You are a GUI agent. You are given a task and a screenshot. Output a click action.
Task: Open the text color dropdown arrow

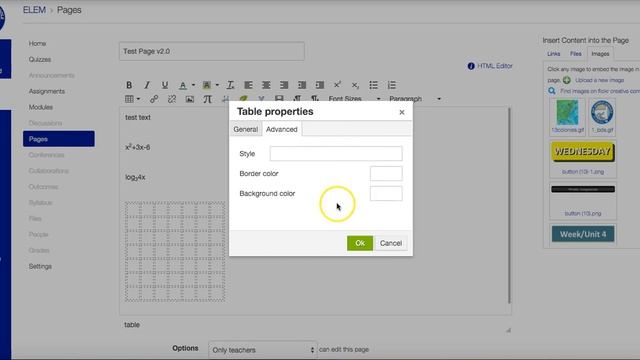[x=193, y=85]
